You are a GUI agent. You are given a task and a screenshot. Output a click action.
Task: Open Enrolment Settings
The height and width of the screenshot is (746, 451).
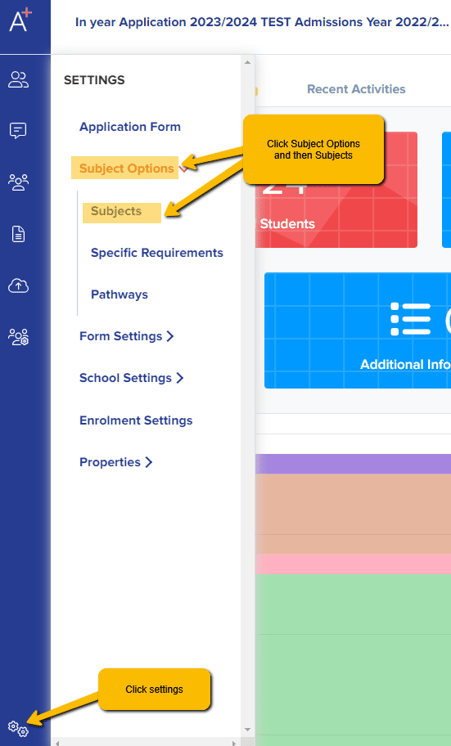(x=136, y=421)
